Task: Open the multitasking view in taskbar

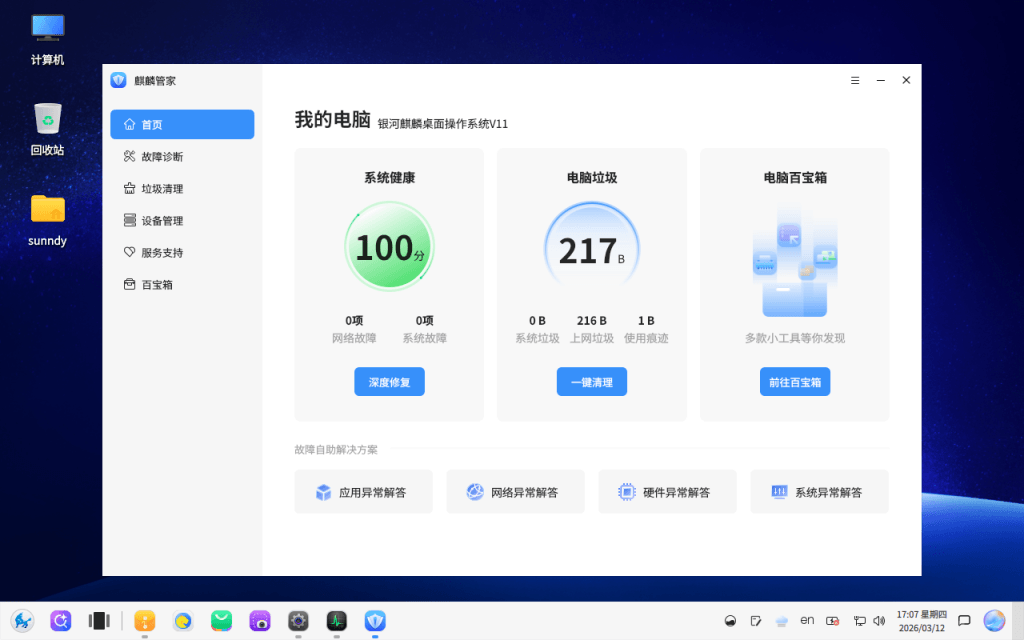Action: [99, 620]
